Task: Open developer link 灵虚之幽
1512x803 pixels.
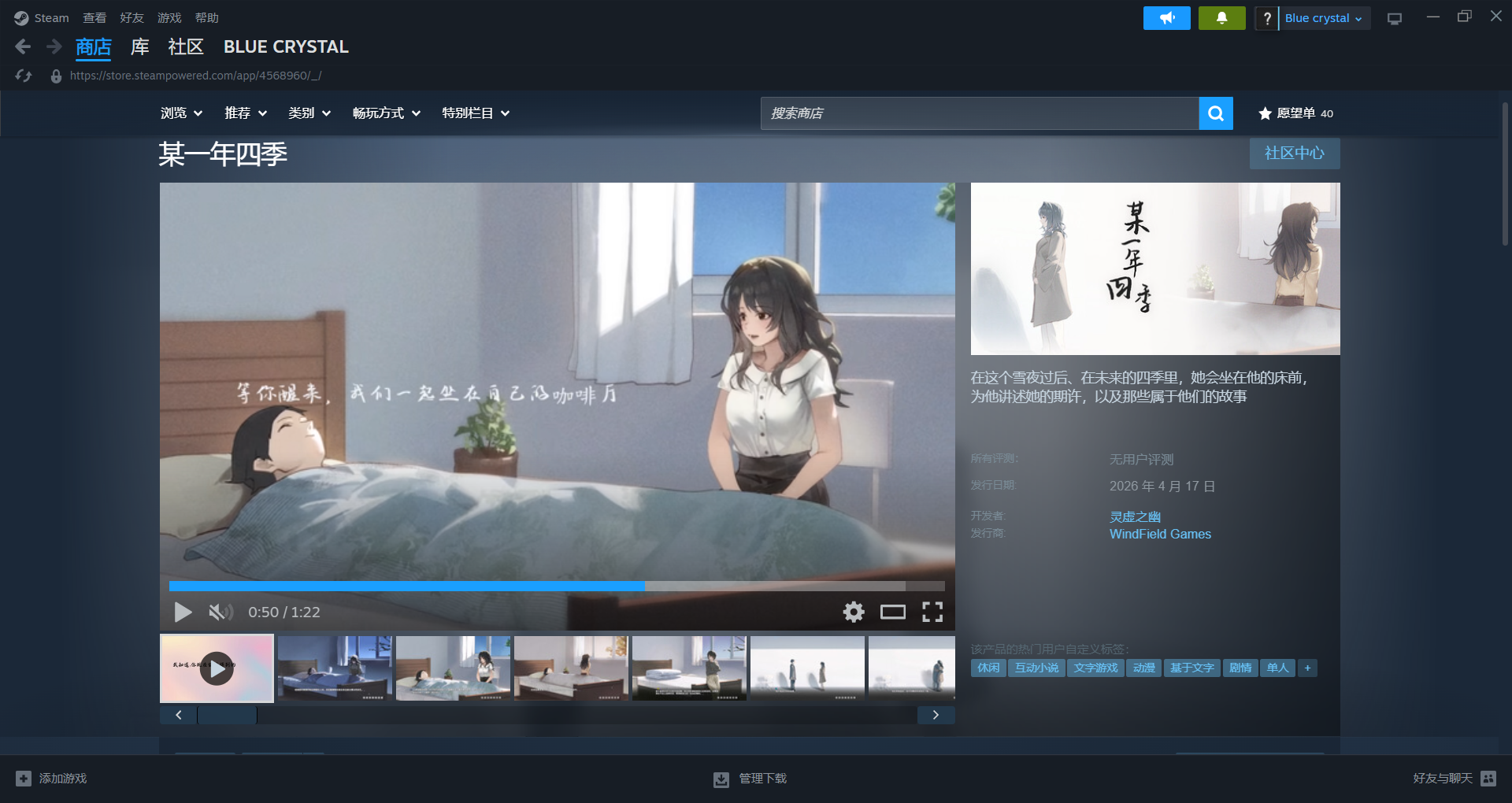Action: click(x=1135, y=516)
